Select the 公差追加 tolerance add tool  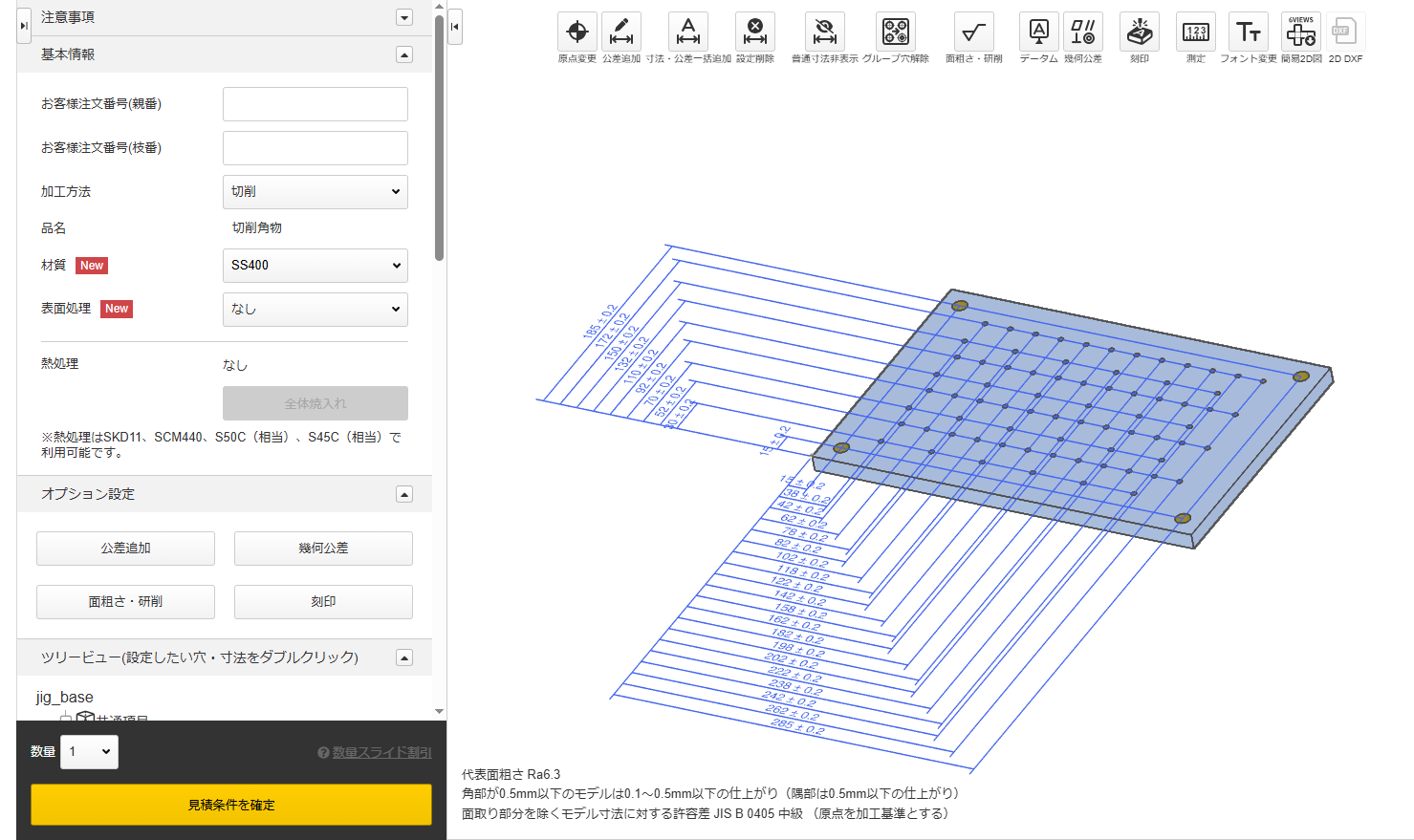point(621,32)
